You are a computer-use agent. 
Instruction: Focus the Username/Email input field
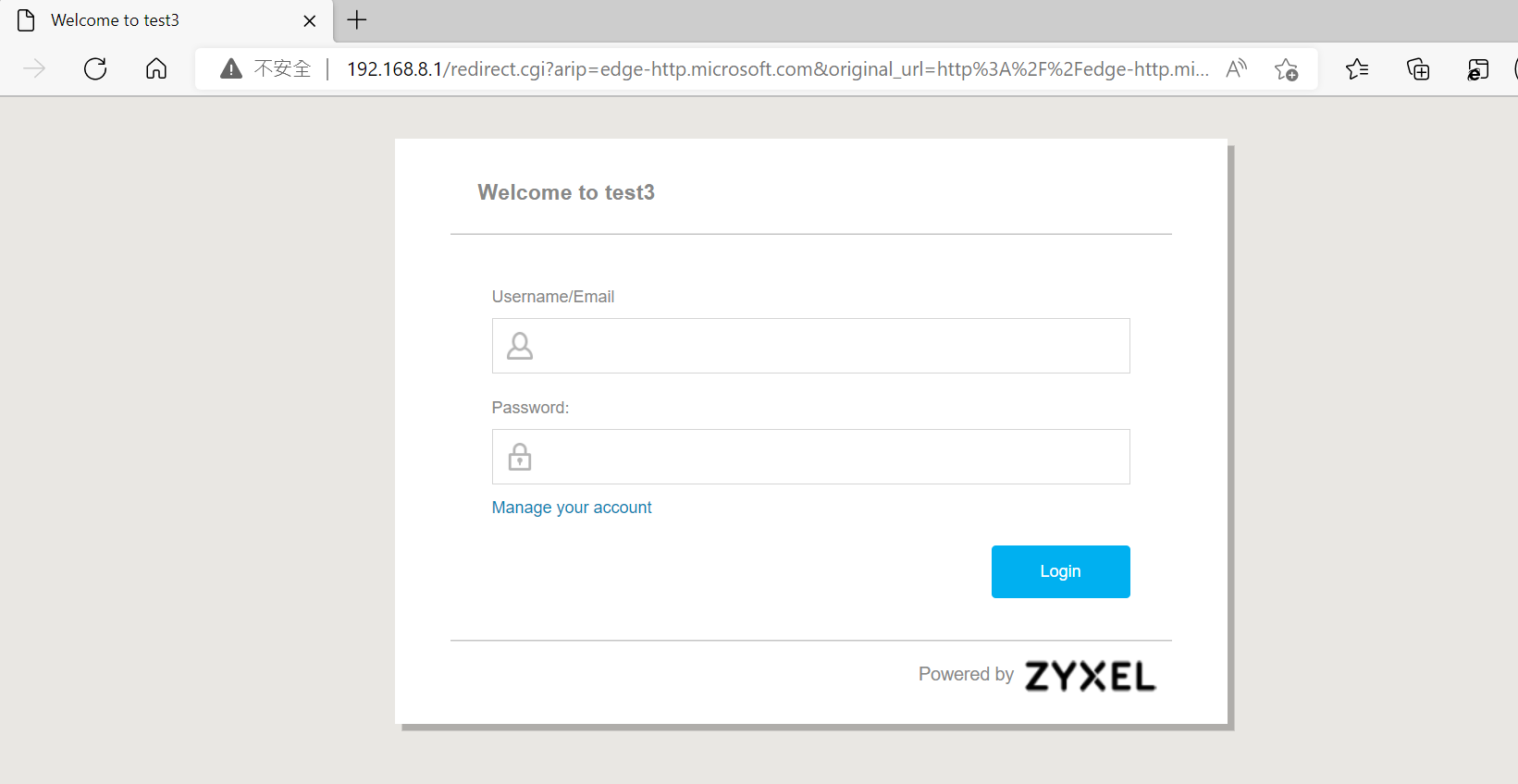click(x=810, y=346)
